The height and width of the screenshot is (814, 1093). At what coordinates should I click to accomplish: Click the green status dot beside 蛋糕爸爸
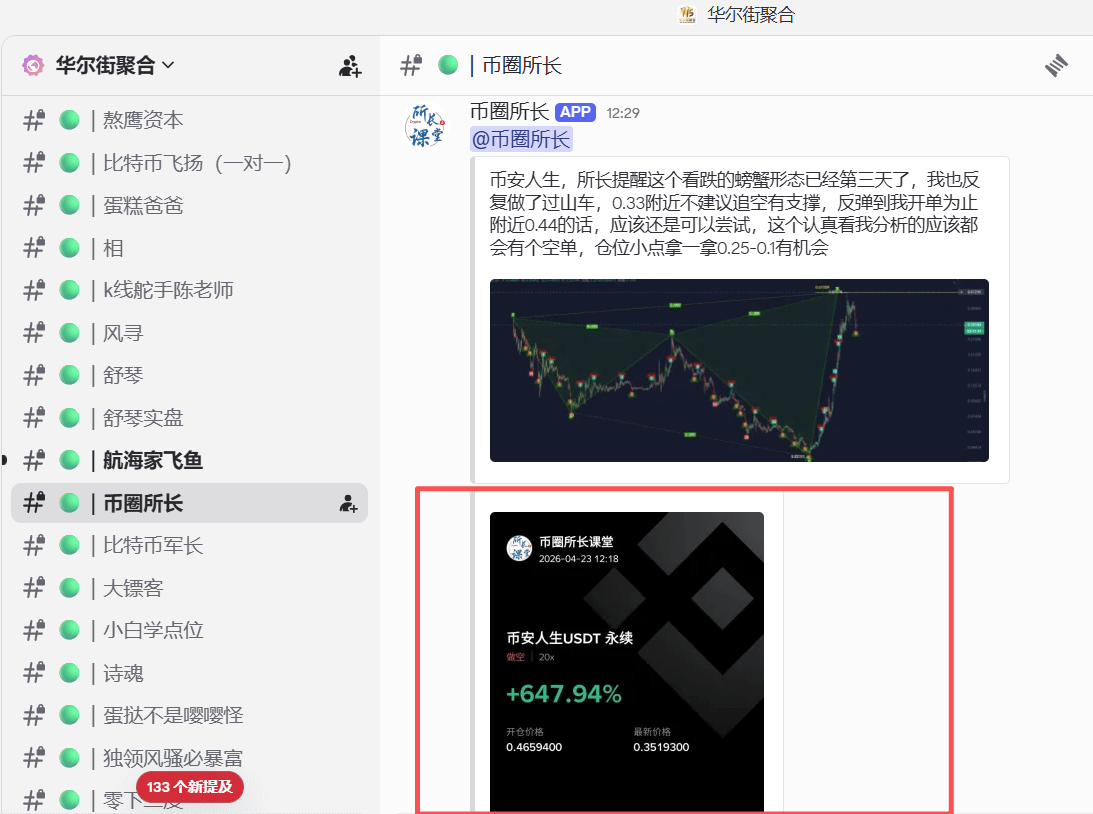tap(69, 206)
